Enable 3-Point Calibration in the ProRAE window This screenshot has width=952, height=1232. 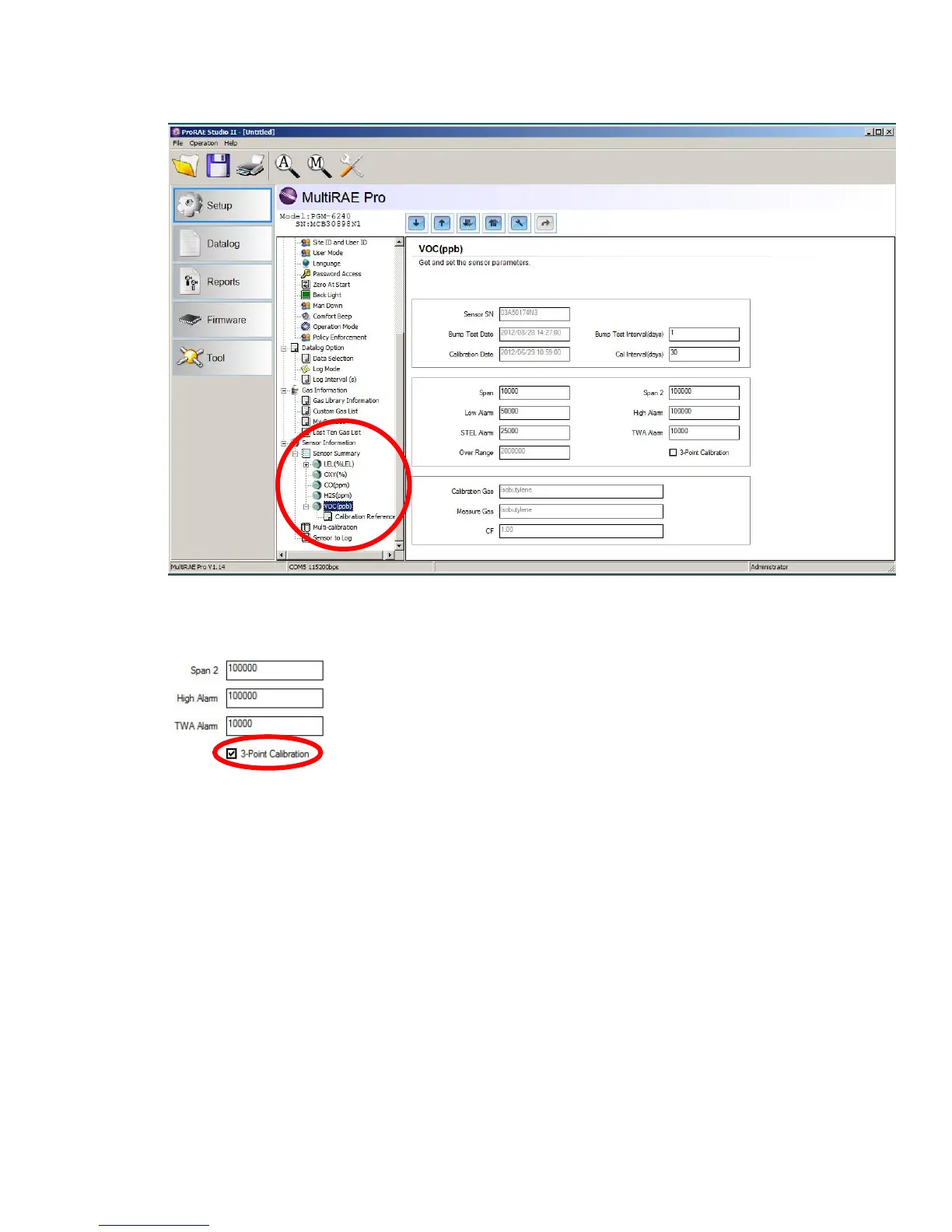[674, 453]
